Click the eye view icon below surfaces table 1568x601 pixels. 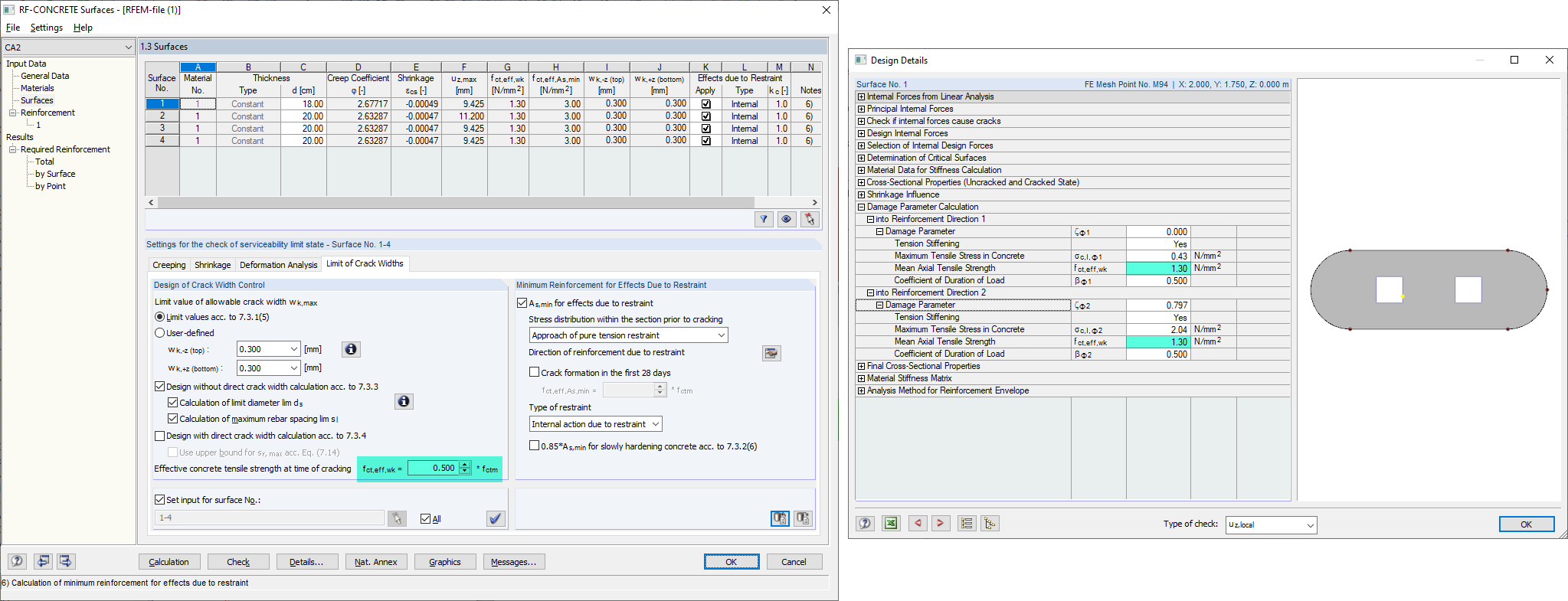(787, 220)
